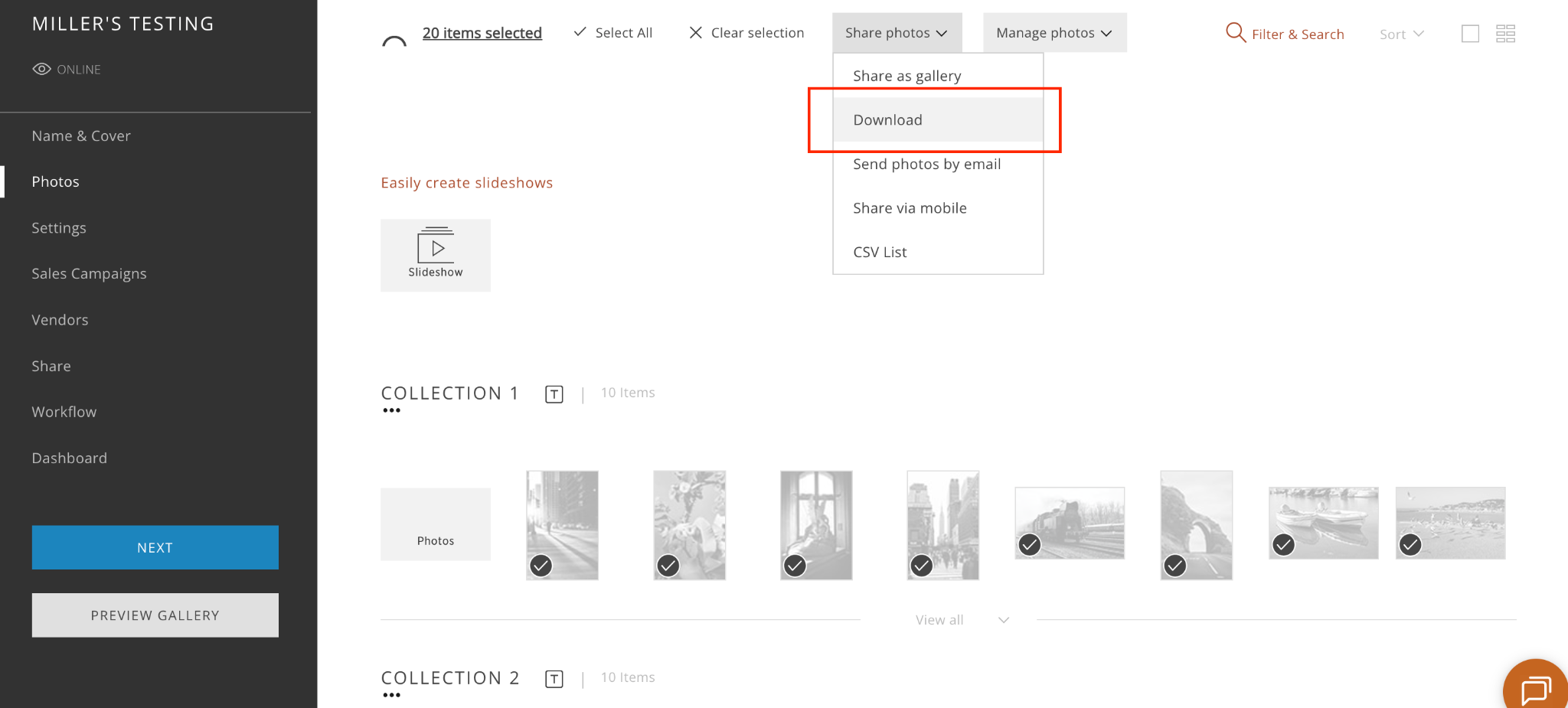The height and width of the screenshot is (708, 1568).
Task: Expand the Manage photos dropdown
Action: click(x=1054, y=33)
